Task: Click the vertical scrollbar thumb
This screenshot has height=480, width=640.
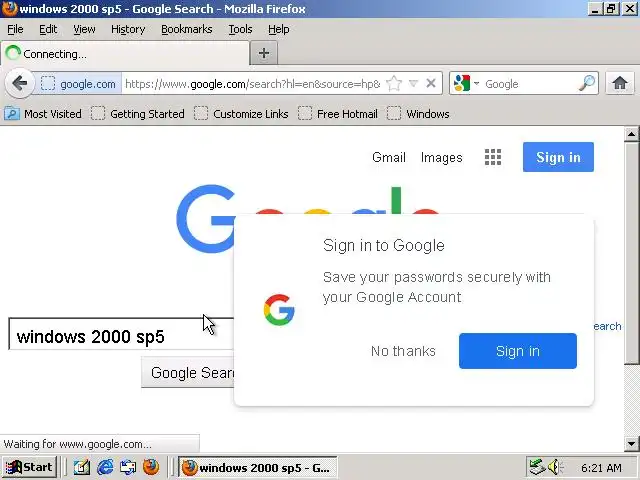Action: pos(631,253)
